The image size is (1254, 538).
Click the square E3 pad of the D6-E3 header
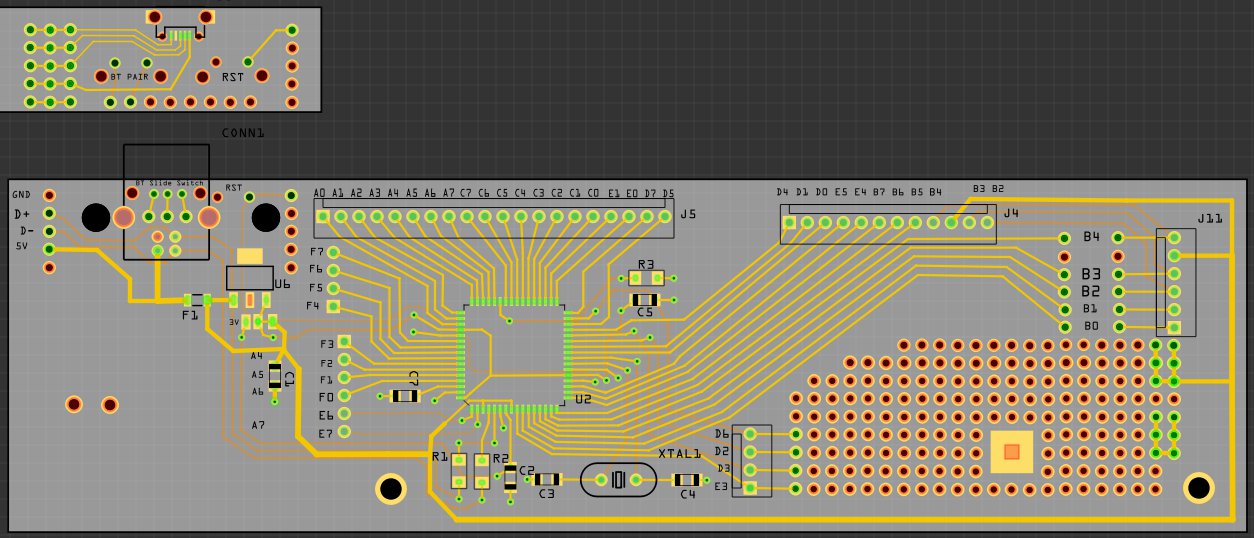tap(750, 488)
